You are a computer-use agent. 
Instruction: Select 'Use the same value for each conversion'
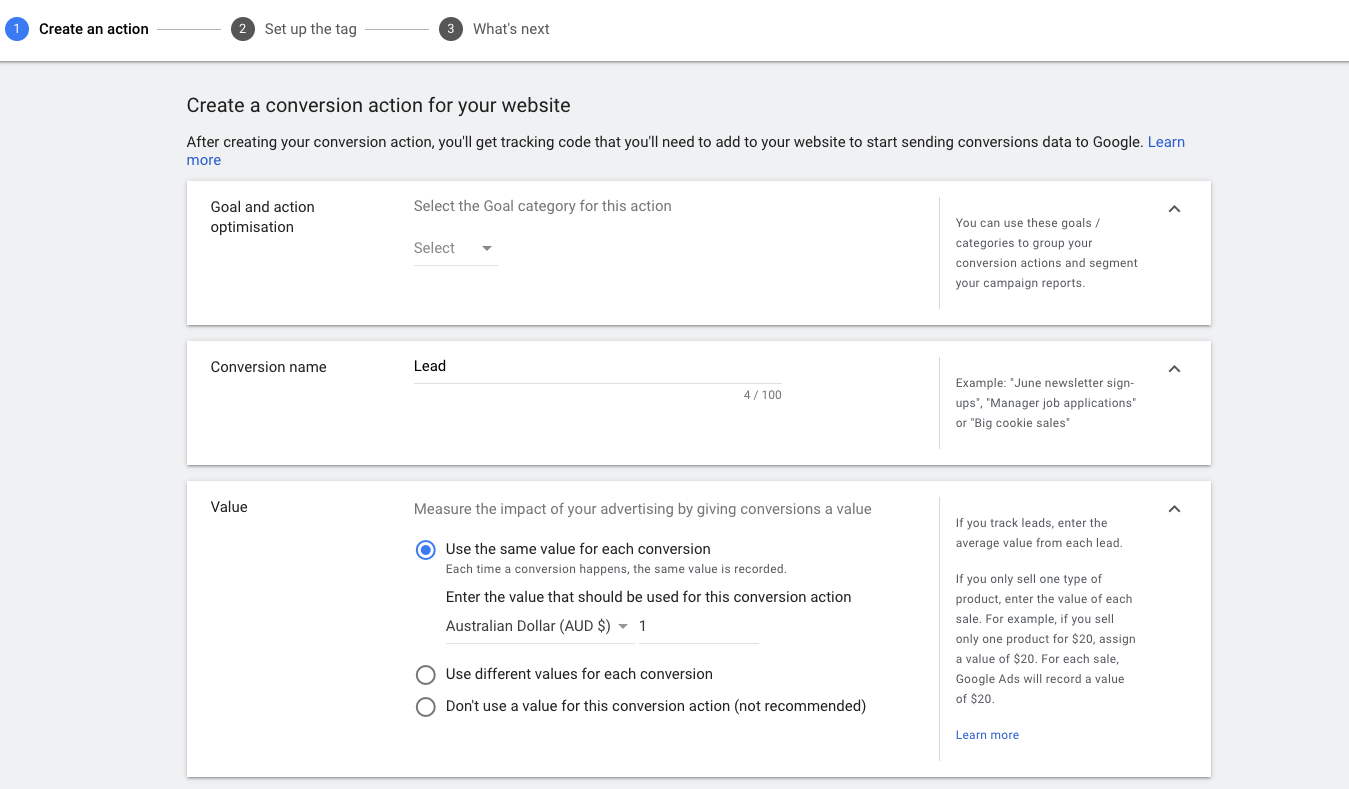[x=425, y=549]
